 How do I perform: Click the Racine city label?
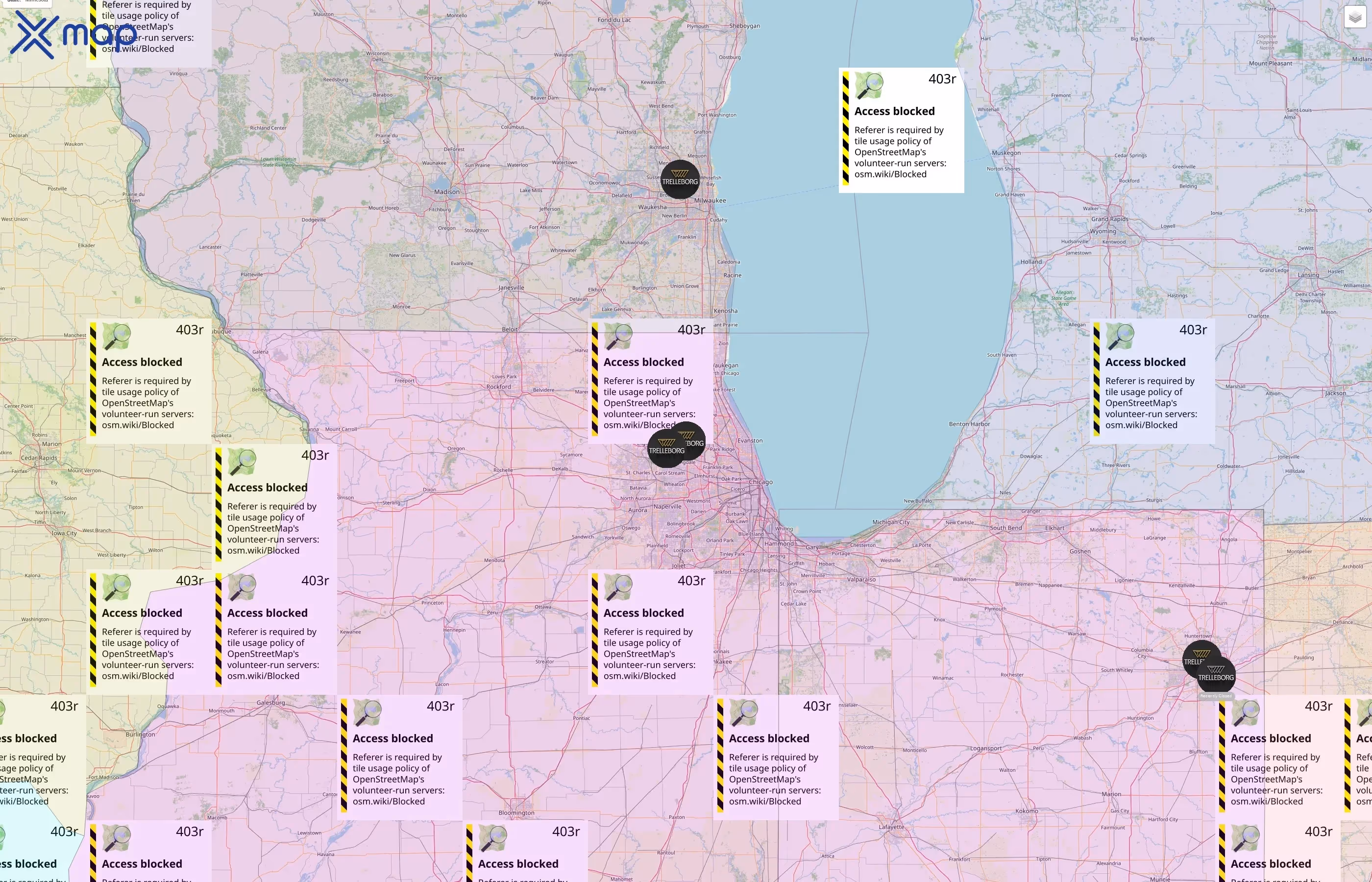pos(733,275)
